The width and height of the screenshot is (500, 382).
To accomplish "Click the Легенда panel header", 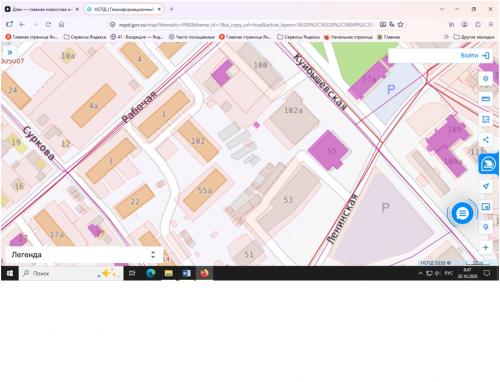I will pyautogui.click(x=83, y=255).
